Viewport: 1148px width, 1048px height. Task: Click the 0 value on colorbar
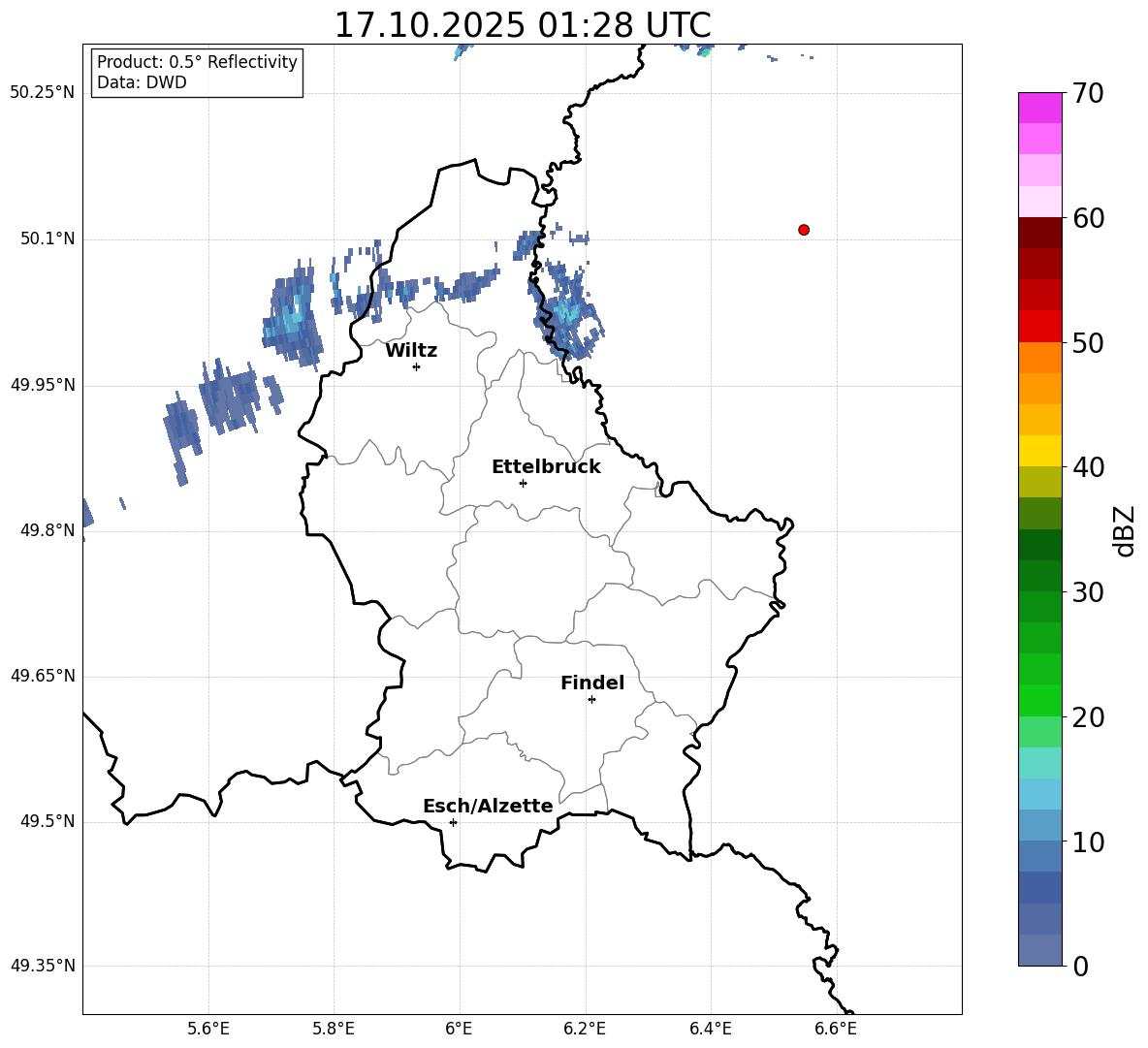[x=1080, y=966]
